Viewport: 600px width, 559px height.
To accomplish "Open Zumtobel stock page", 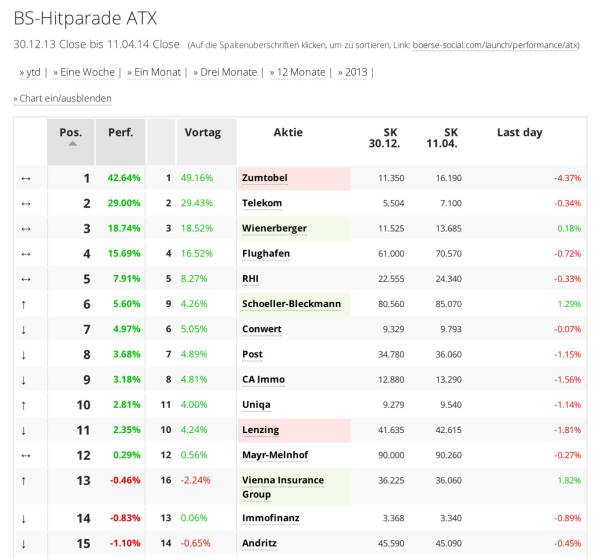I will [x=265, y=178].
